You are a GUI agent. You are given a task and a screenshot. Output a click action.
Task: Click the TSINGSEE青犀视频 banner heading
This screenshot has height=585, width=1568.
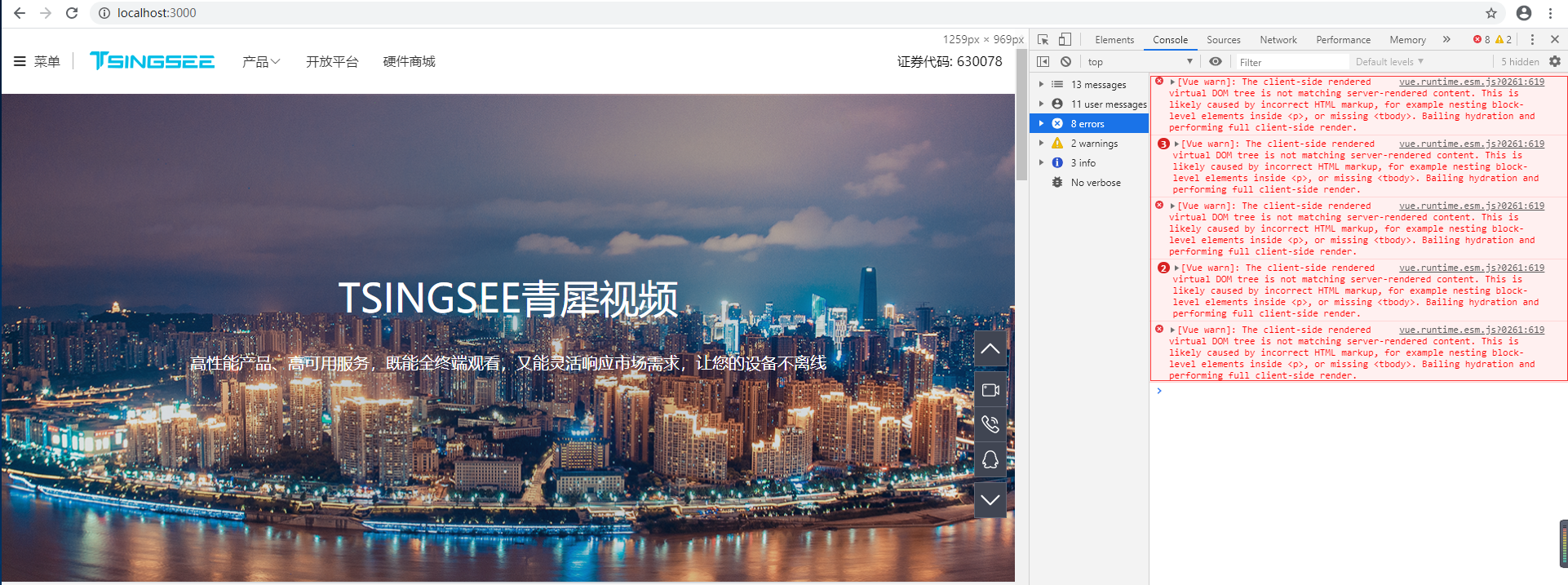pos(507,298)
